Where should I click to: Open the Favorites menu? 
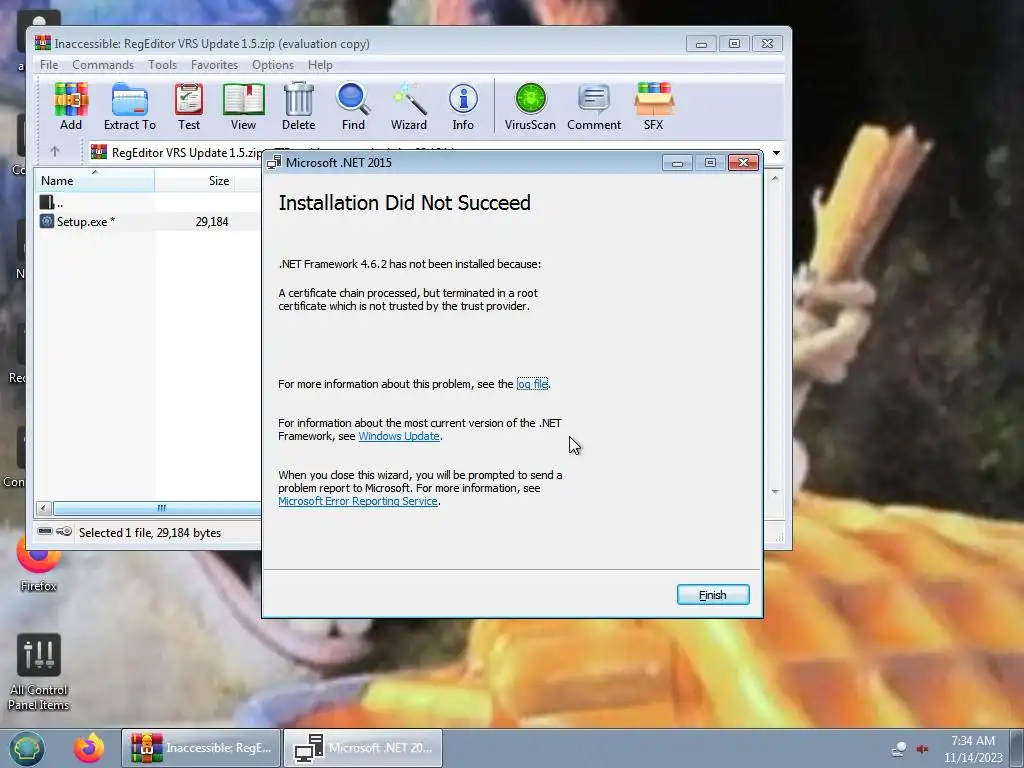pos(214,65)
